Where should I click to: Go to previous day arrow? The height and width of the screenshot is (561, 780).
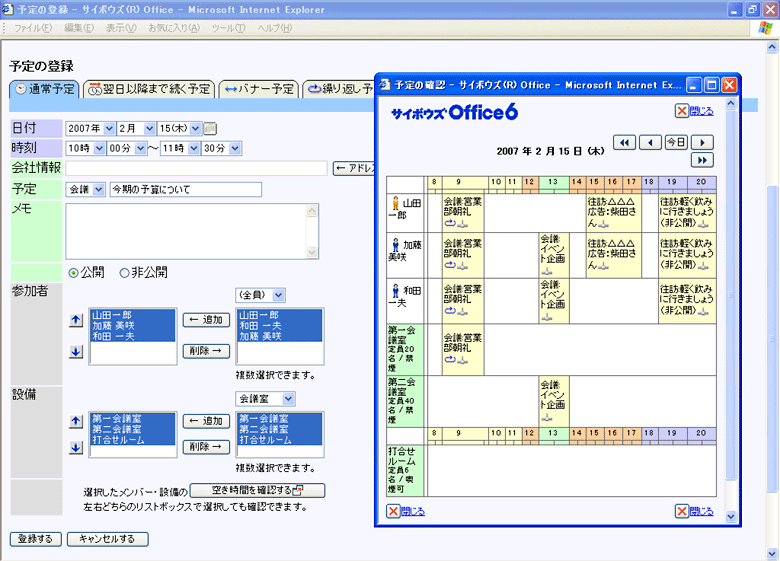tap(650, 143)
